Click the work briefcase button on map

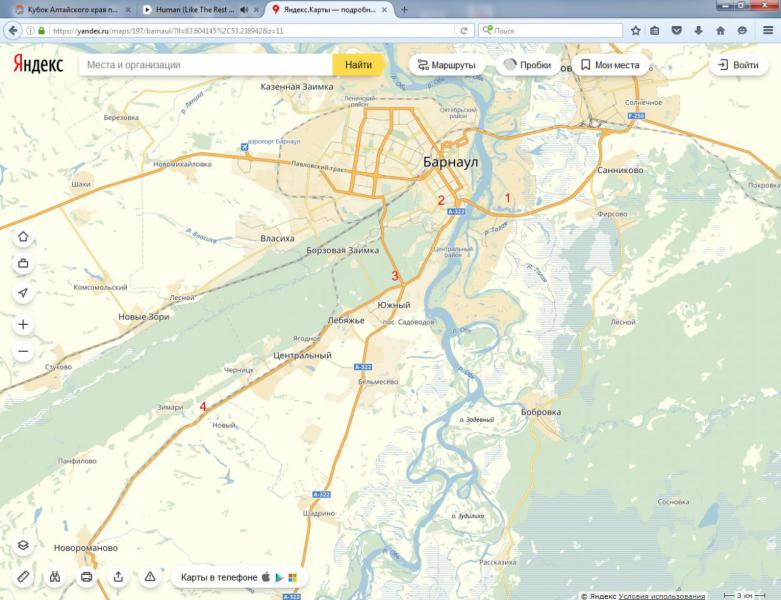point(23,264)
